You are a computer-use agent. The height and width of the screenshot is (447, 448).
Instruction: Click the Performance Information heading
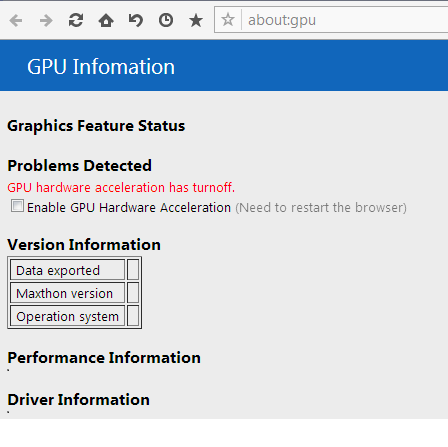[104, 358]
